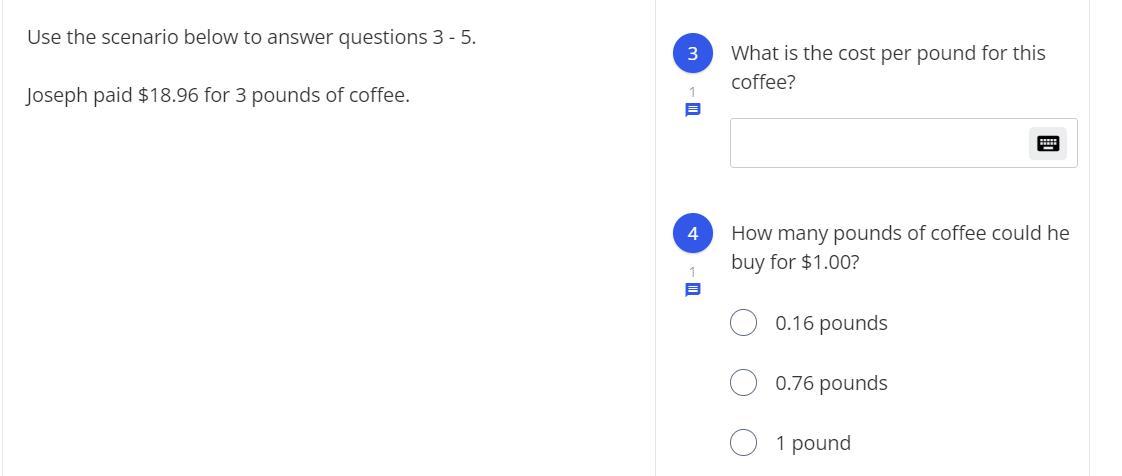Click the comment count above question 3's comment icon
This screenshot has width=1122, height=476.
click(692, 92)
